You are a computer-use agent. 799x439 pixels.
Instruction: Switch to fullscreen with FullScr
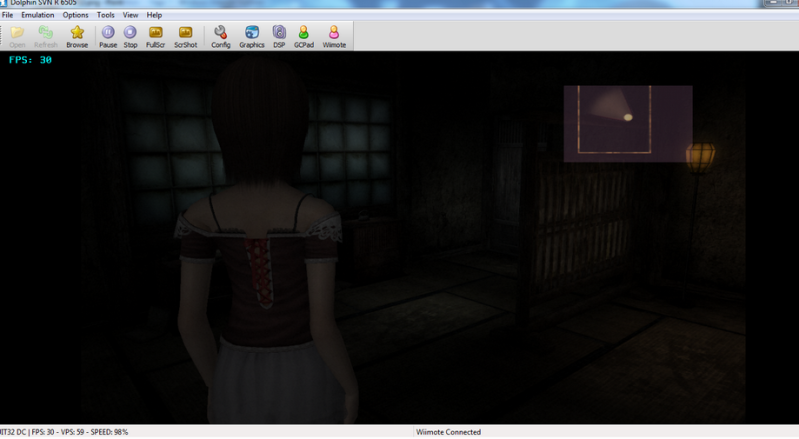pyautogui.click(x=155, y=36)
